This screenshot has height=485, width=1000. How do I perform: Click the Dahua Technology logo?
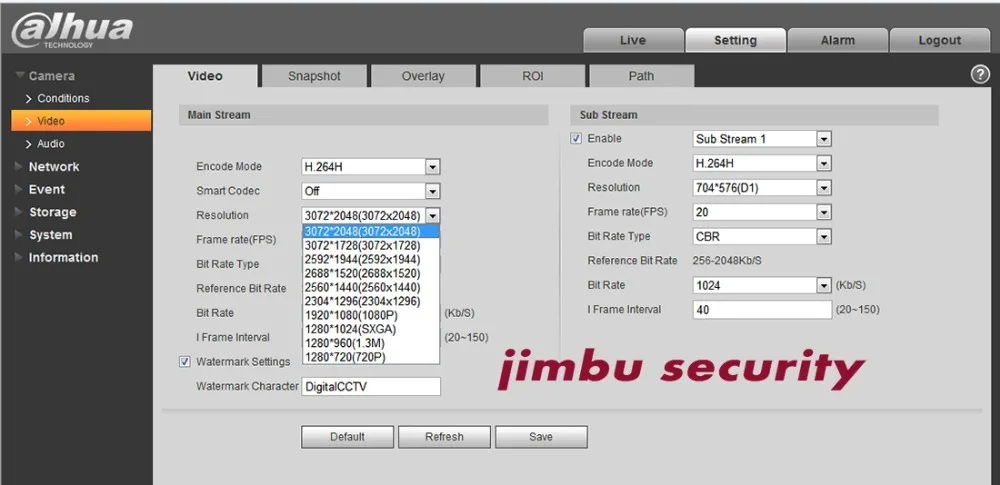(72, 30)
